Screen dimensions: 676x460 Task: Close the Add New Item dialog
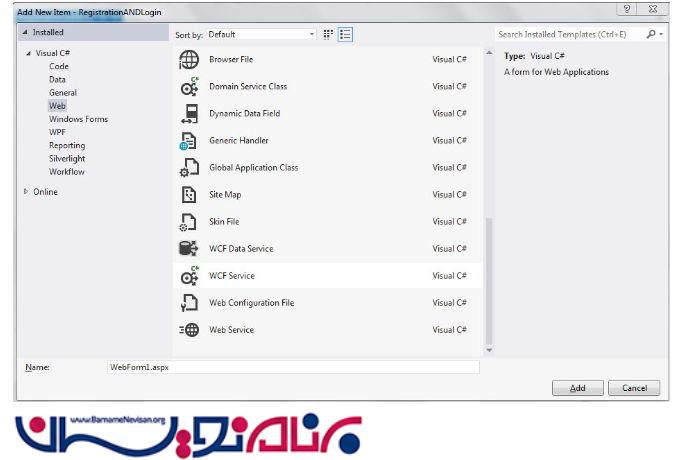tap(653, 9)
